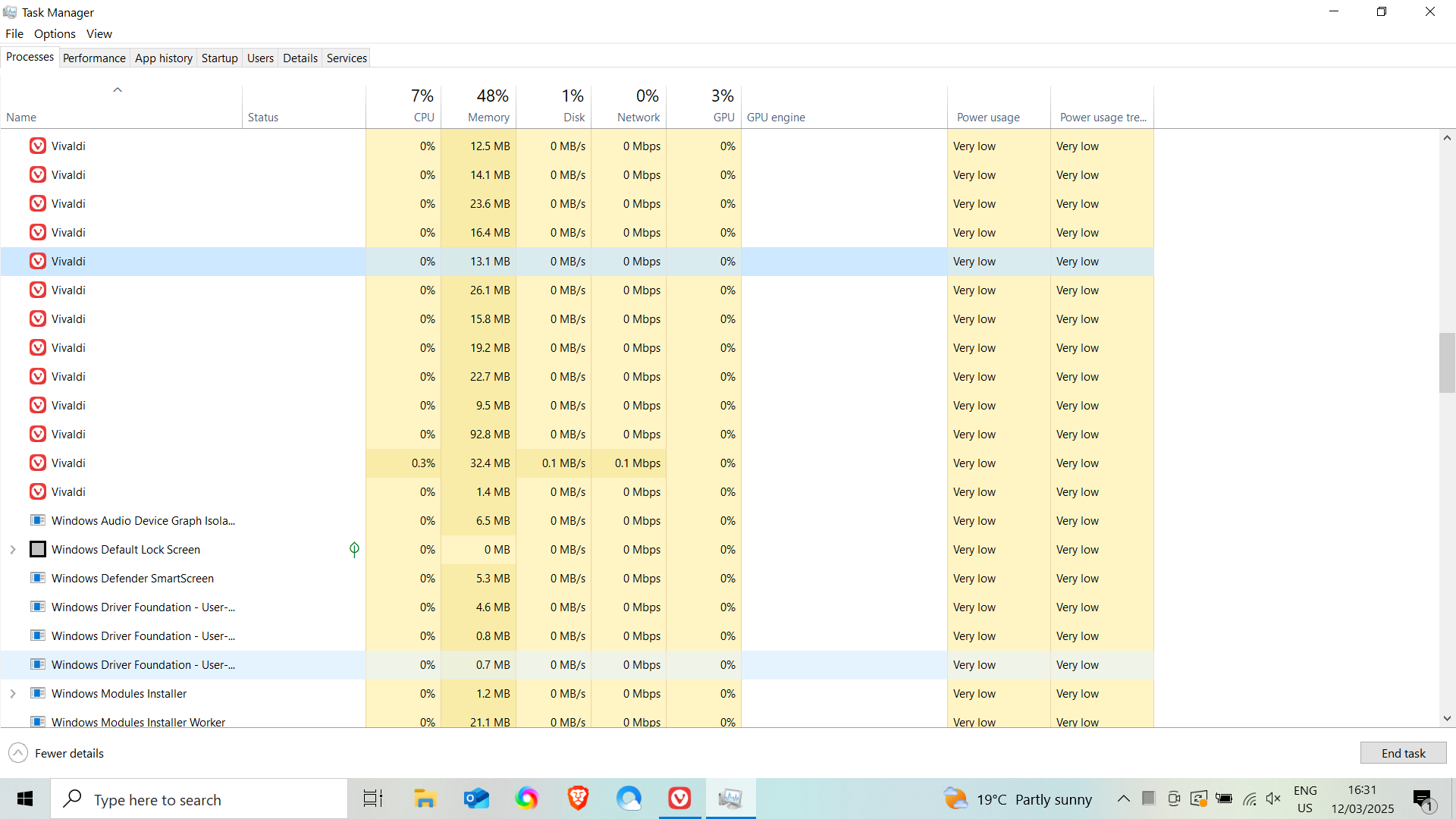Click the muted volume tray icon
1456x819 pixels.
tap(1273, 799)
